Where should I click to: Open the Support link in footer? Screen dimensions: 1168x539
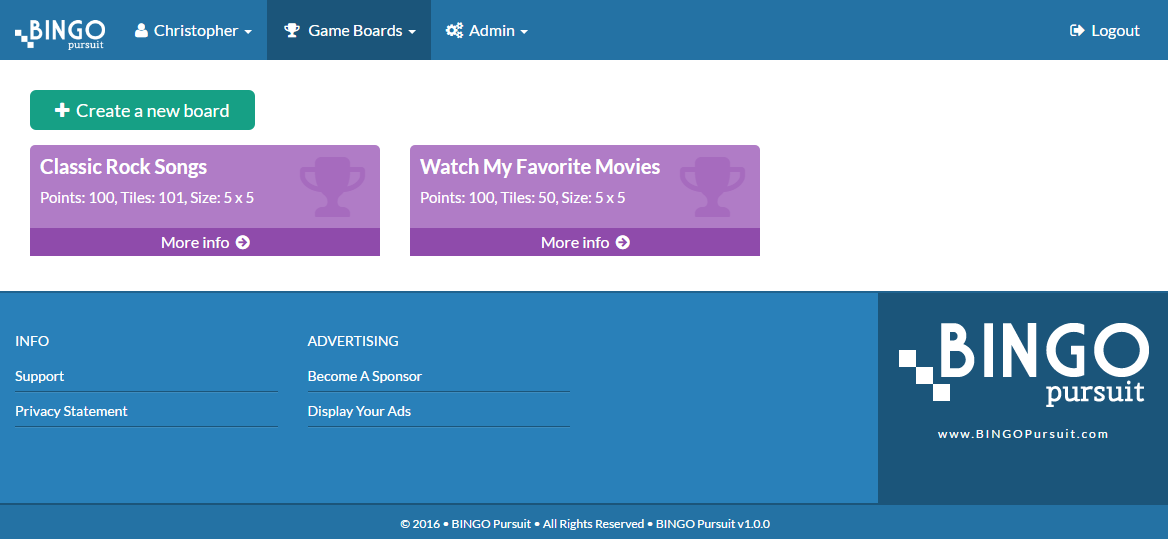pos(40,376)
